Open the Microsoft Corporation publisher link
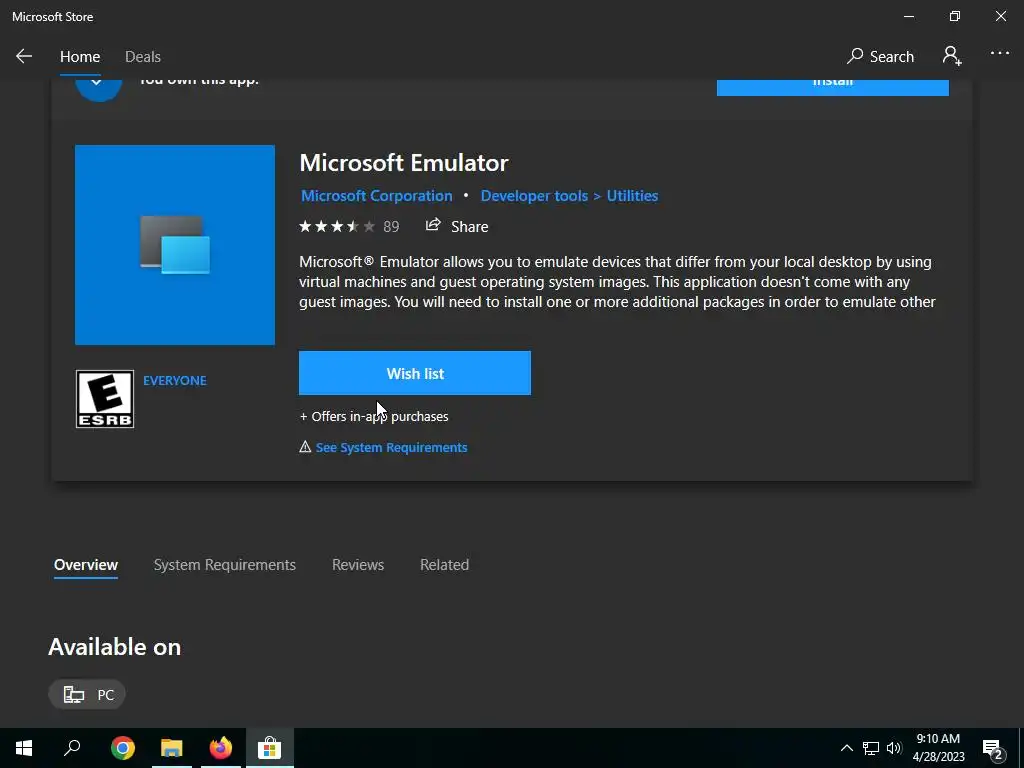1024x768 pixels. pyautogui.click(x=377, y=196)
